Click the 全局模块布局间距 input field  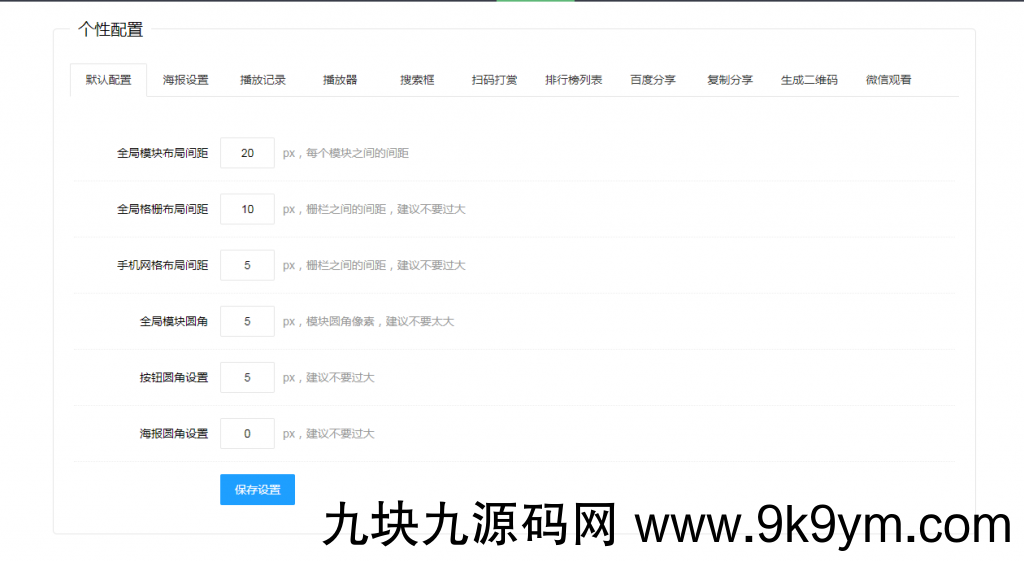(x=247, y=153)
